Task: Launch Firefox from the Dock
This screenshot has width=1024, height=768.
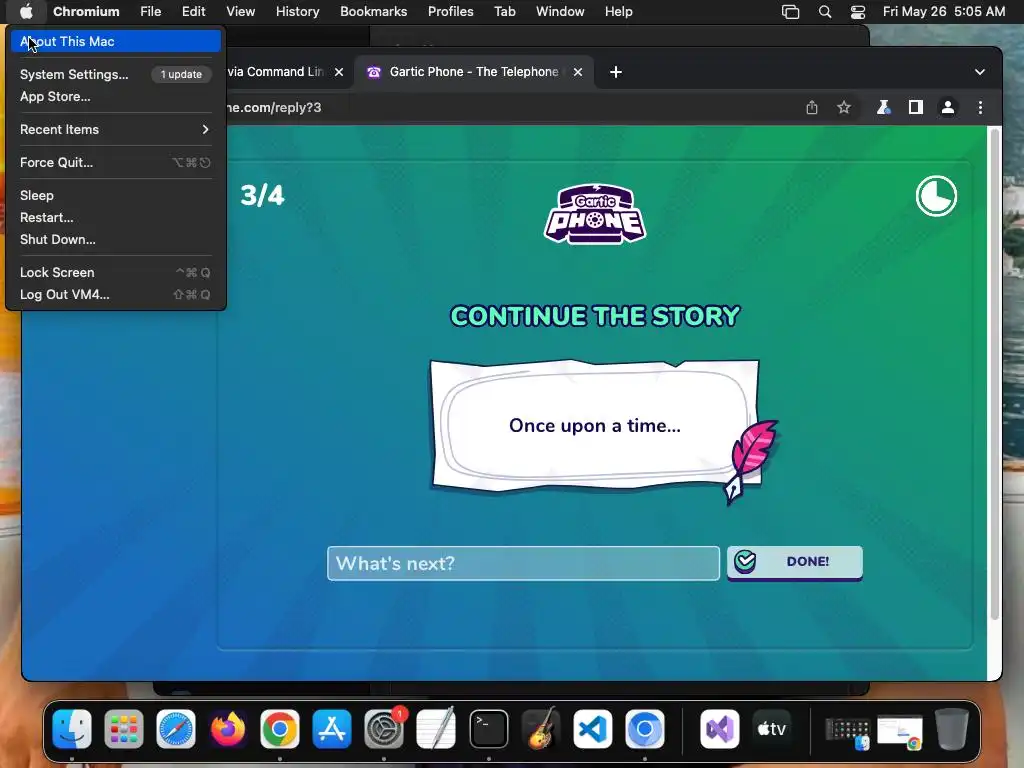Action: 227,729
